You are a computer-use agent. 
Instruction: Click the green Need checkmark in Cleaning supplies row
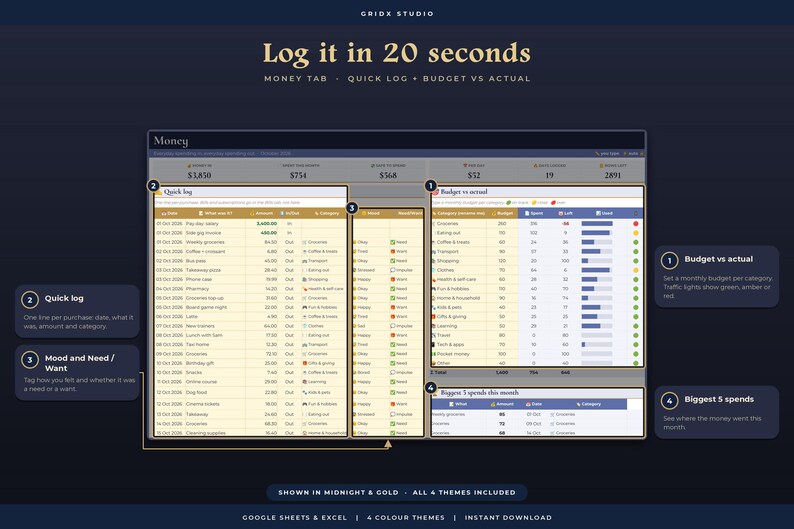tap(392, 433)
